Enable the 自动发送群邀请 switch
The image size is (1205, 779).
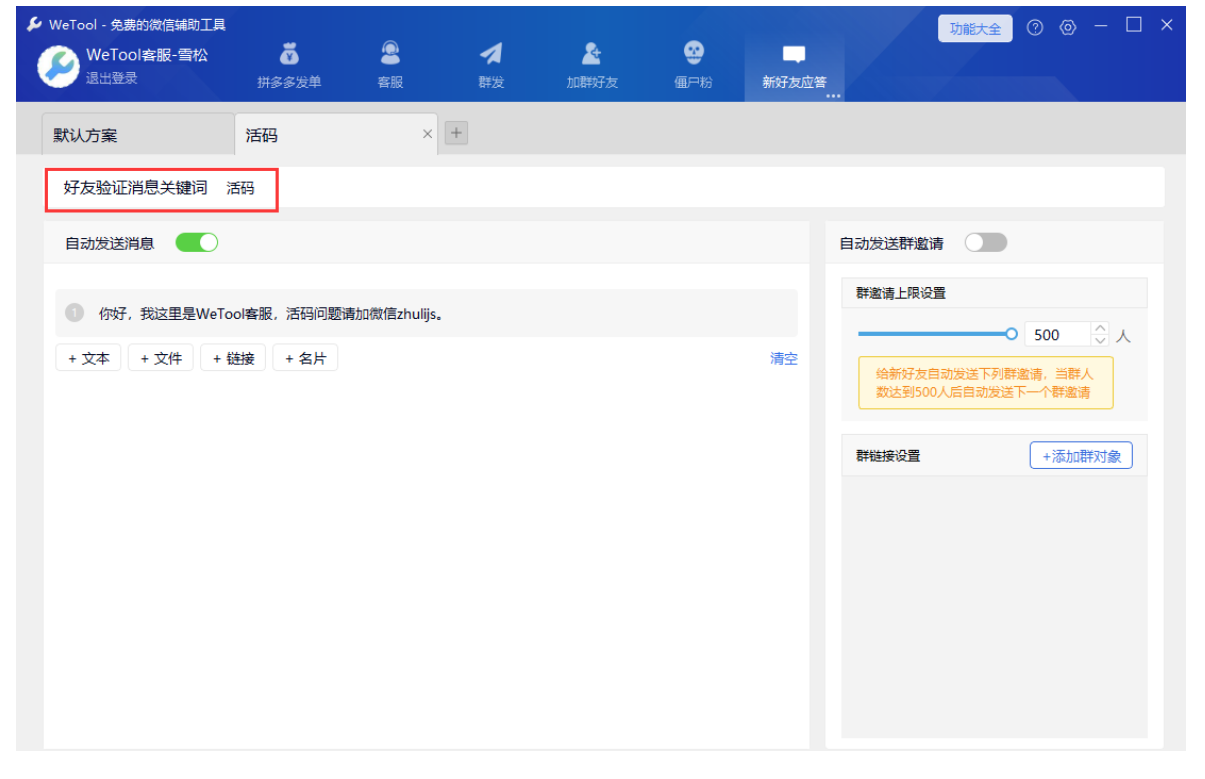point(986,243)
